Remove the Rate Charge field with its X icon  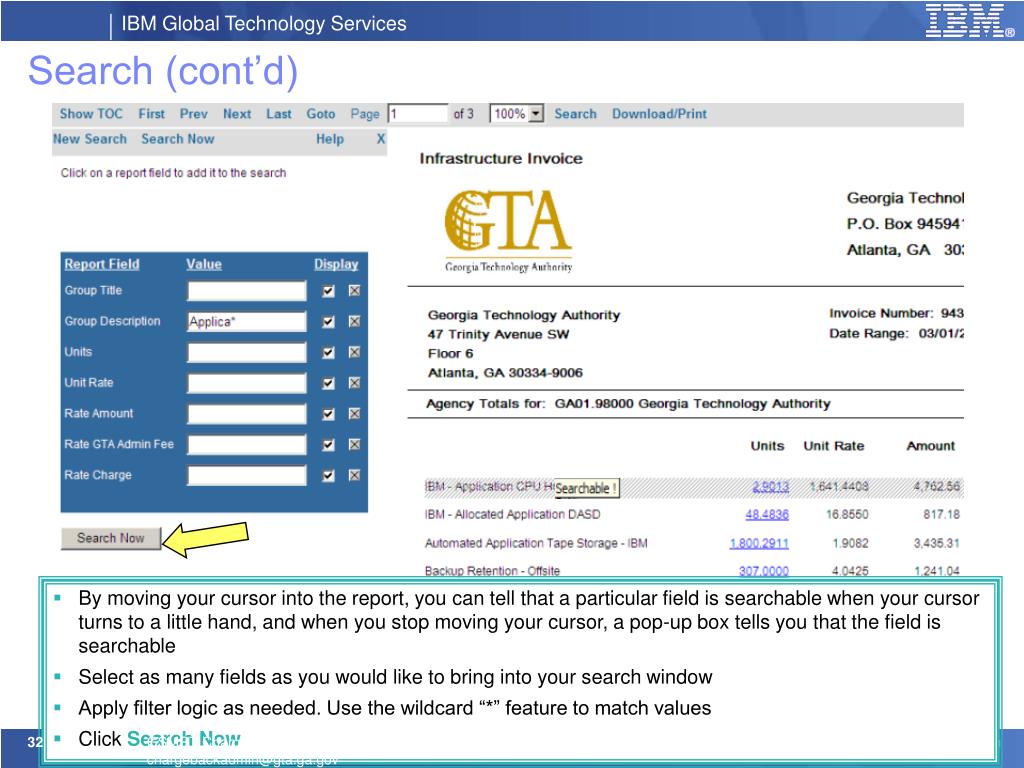(354, 475)
